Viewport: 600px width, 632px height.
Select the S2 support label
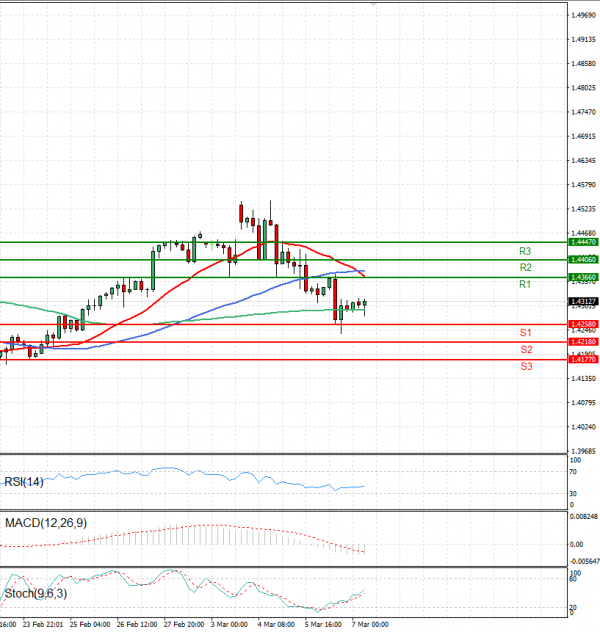pyautogui.click(x=526, y=349)
